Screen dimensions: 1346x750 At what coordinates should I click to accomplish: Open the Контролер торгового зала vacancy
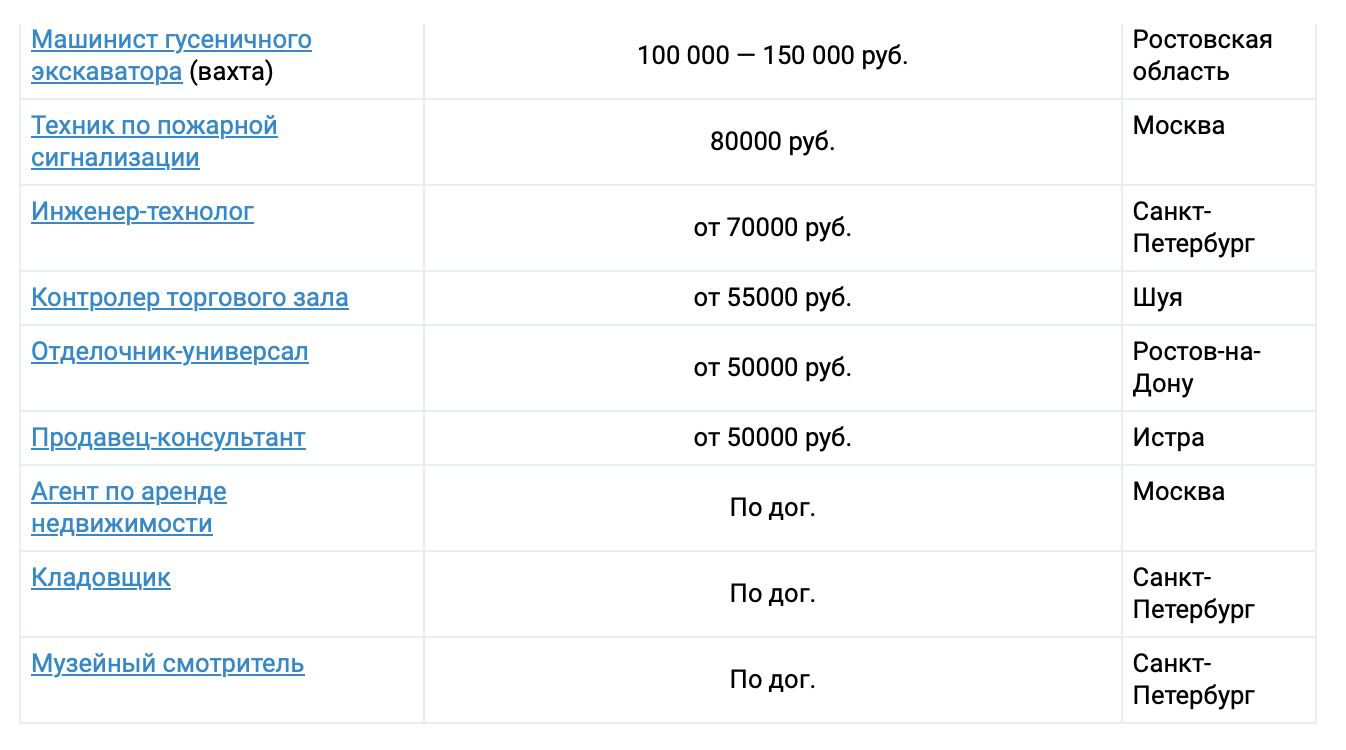click(190, 298)
